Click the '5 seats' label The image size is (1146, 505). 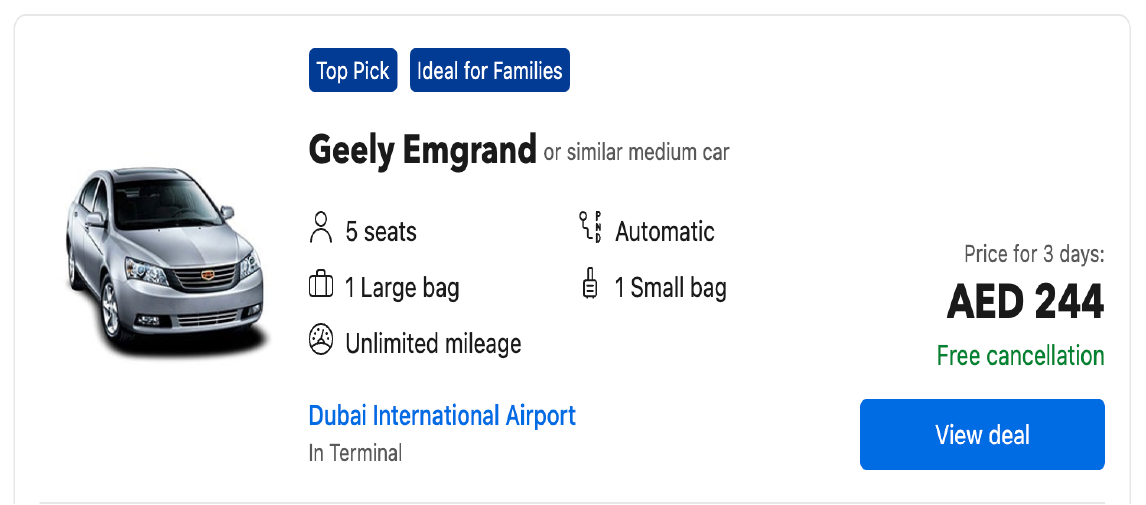381,232
